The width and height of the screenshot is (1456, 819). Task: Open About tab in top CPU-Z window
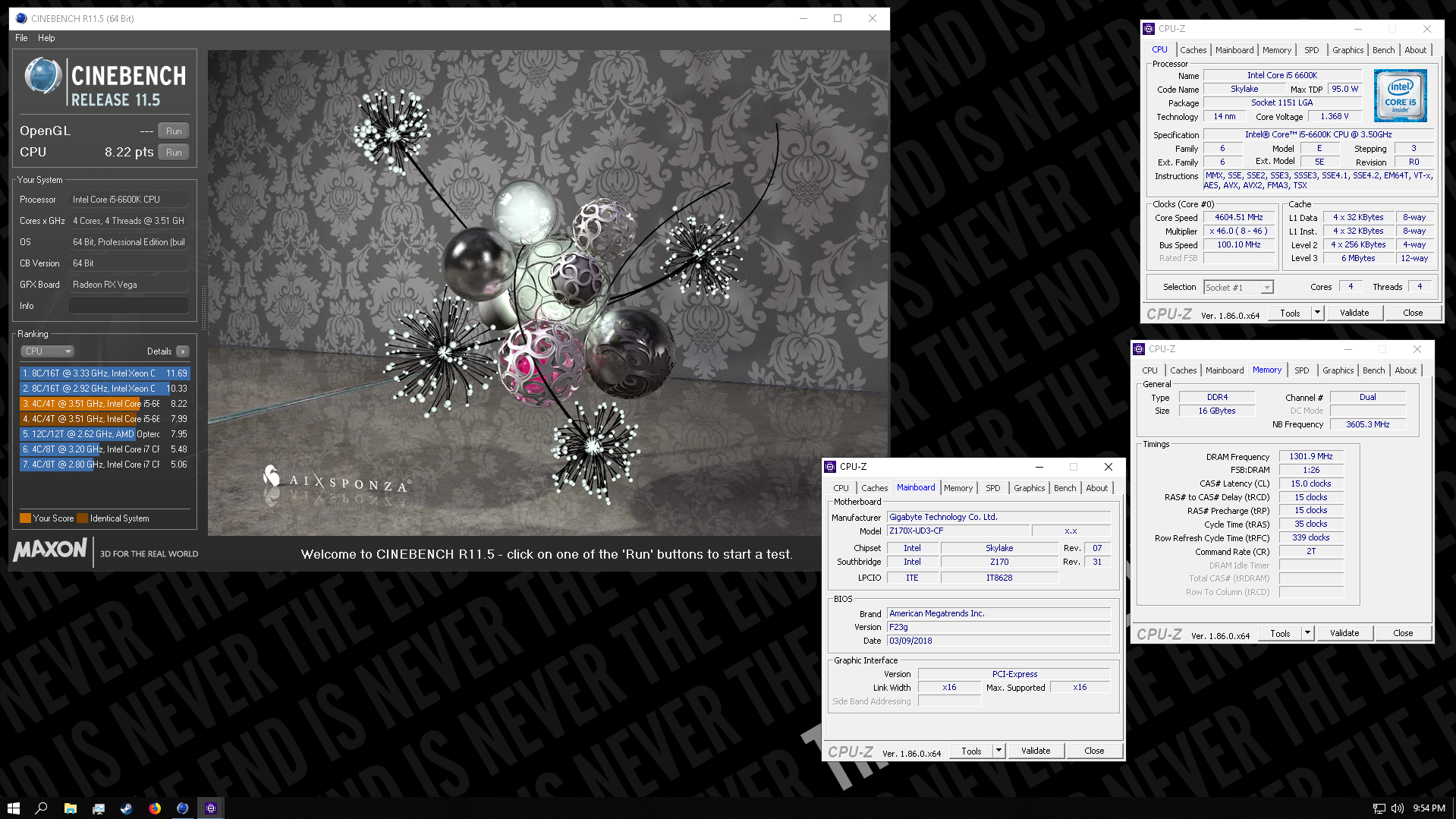[x=1415, y=50]
